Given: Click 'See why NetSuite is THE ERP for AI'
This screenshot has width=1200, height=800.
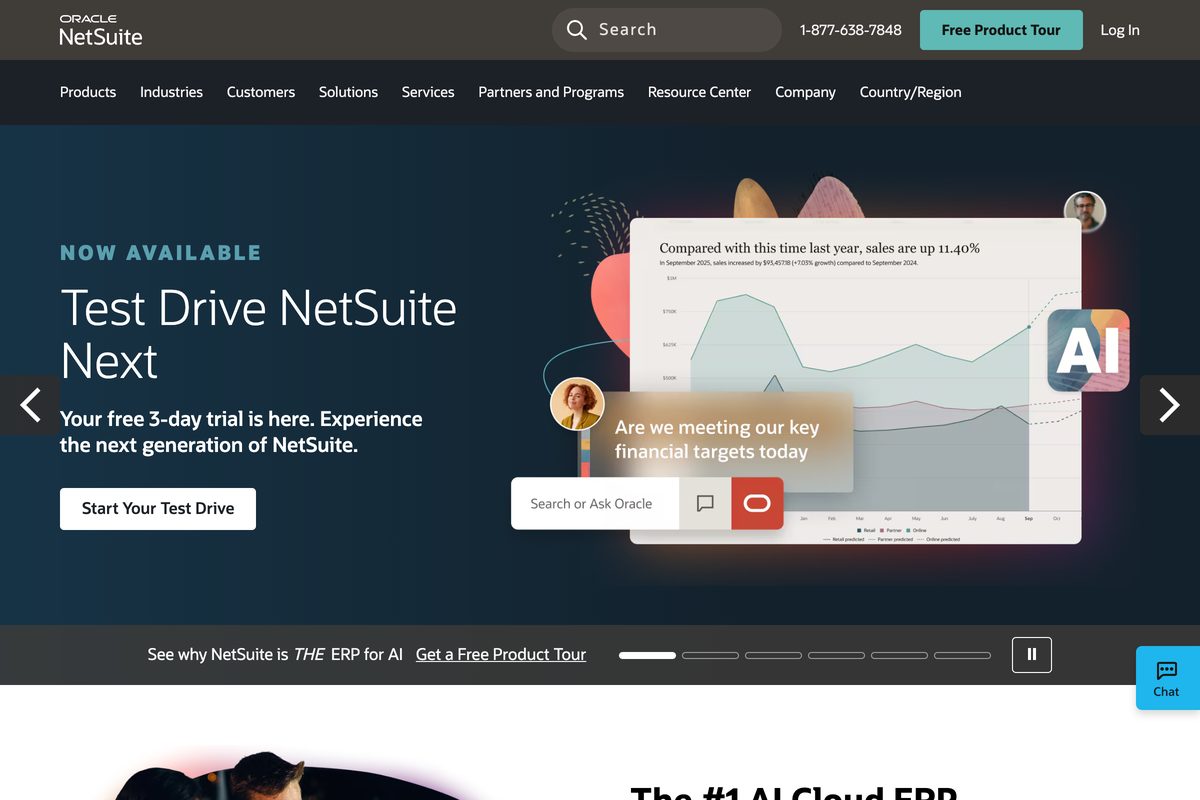Looking at the screenshot, I should [275, 654].
